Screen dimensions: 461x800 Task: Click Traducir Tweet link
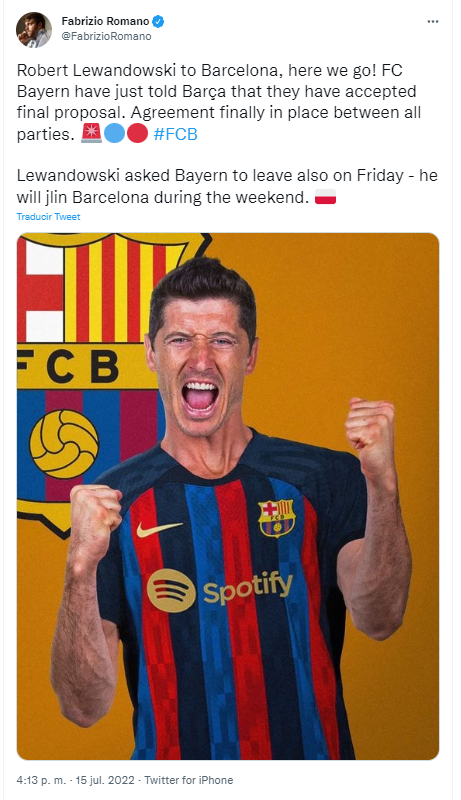tap(48, 216)
